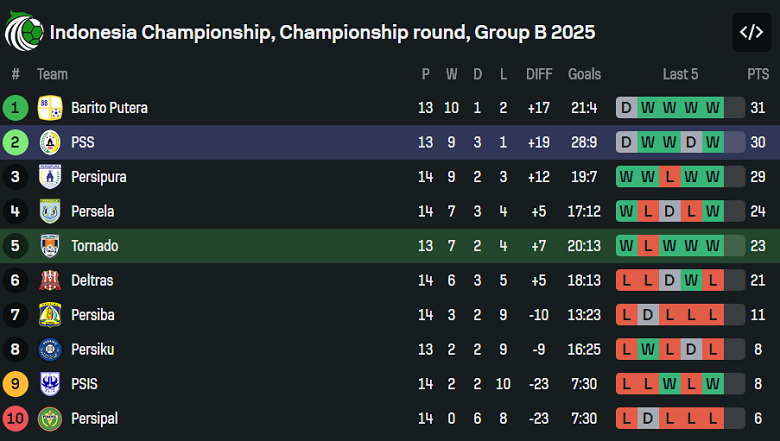Click the Tornado team crest
Viewport: 780px width, 441px height.
click(x=50, y=246)
